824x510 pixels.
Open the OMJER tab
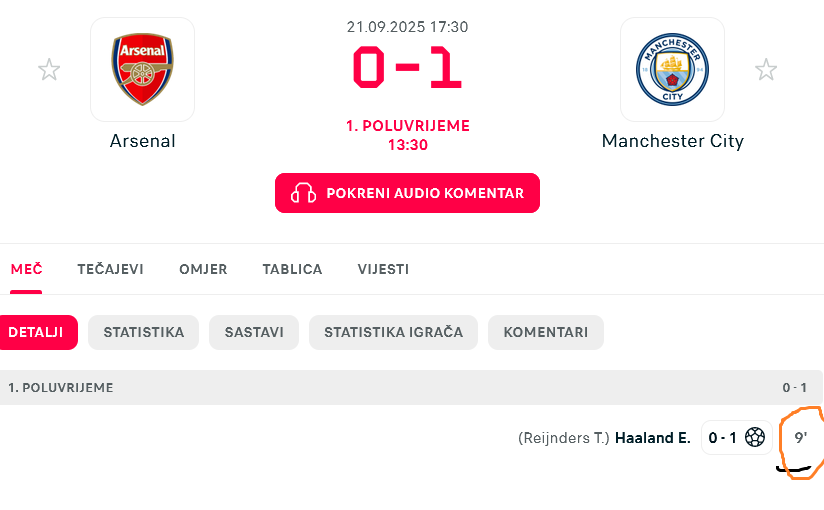tap(203, 269)
